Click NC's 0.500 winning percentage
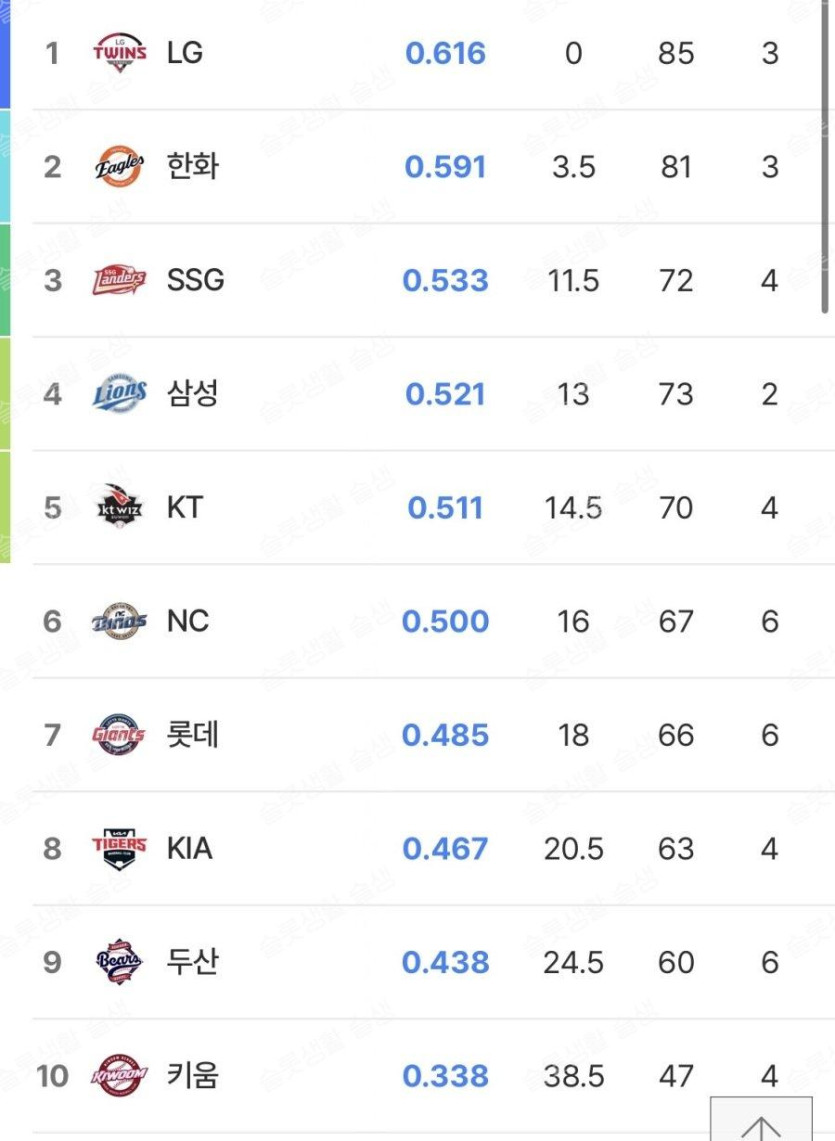Screen dimensions: 835x1141 pos(445,622)
